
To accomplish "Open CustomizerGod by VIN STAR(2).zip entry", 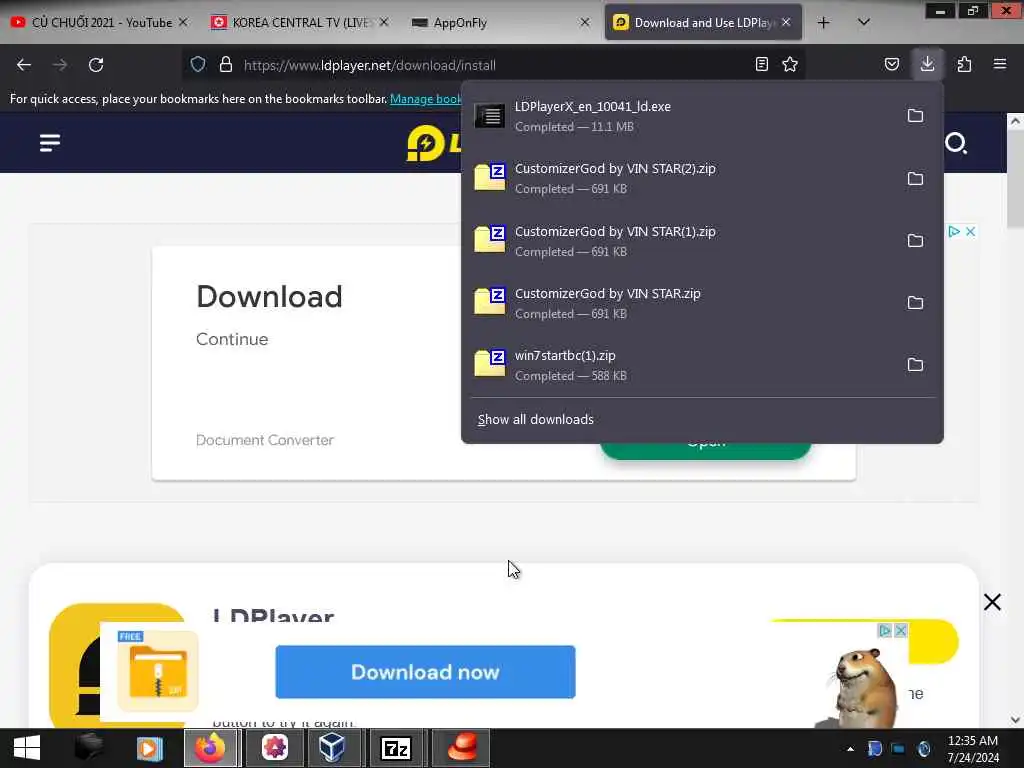I will click(682, 179).
